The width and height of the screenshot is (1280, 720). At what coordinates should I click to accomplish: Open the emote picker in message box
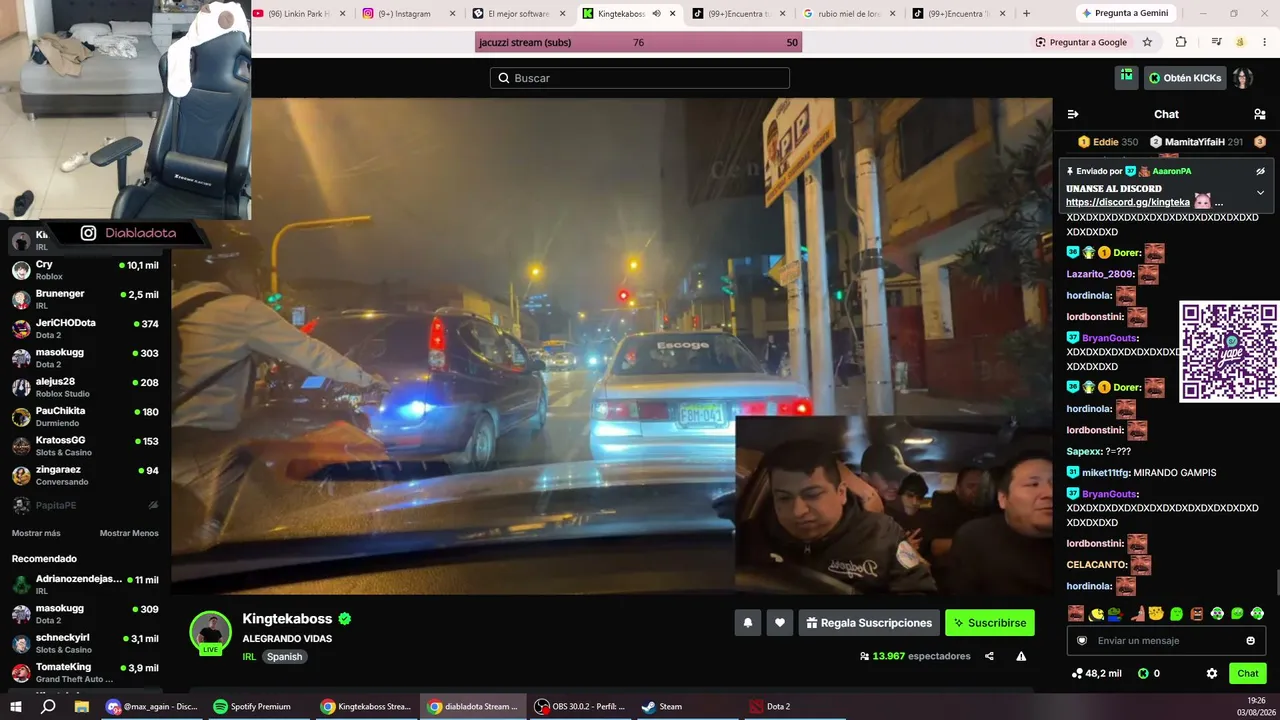pos(1250,640)
